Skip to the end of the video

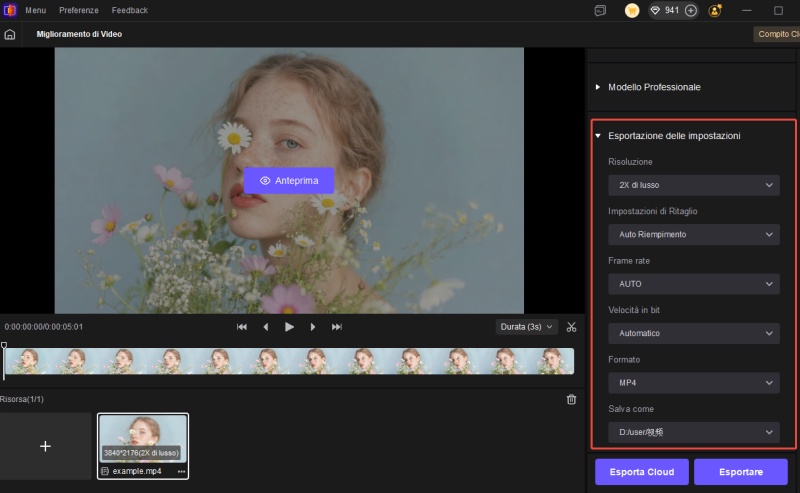point(337,327)
